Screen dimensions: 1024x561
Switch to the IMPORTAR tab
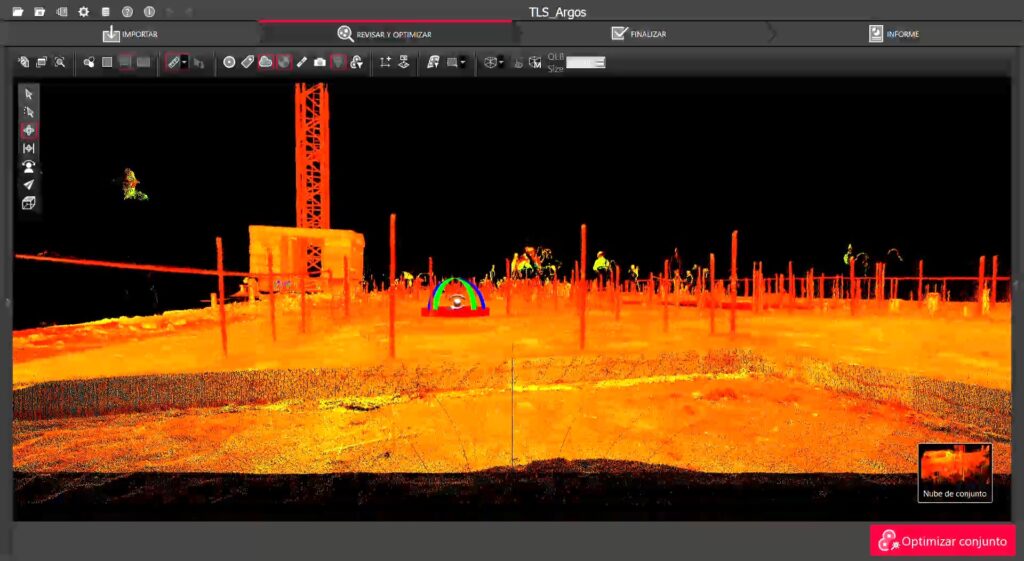click(x=130, y=34)
